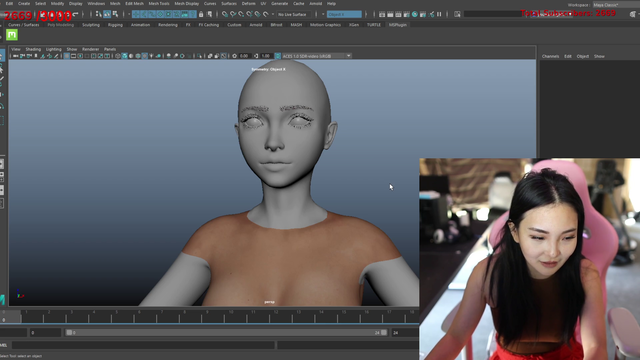Image resolution: width=640 pixels, height=360 pixels.
Task: Click the camera bookmarks icon
Action: click(x=36, y=56)
